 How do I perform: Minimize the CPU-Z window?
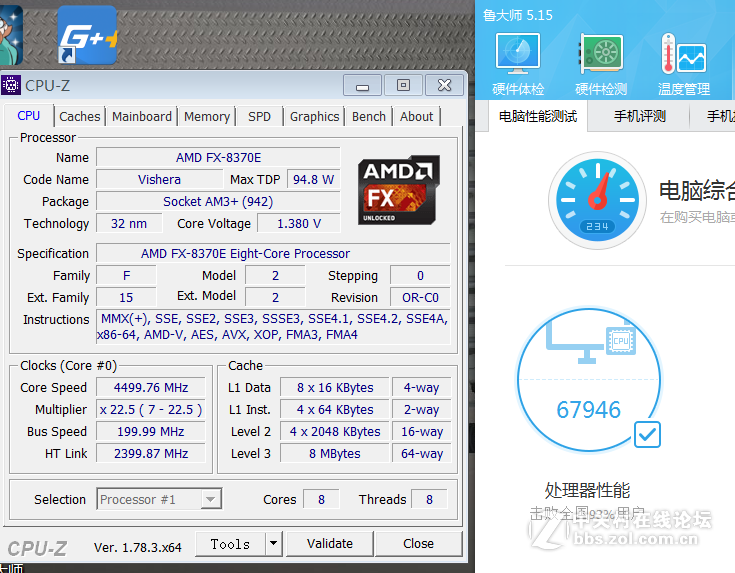click(x=362, y=85)
